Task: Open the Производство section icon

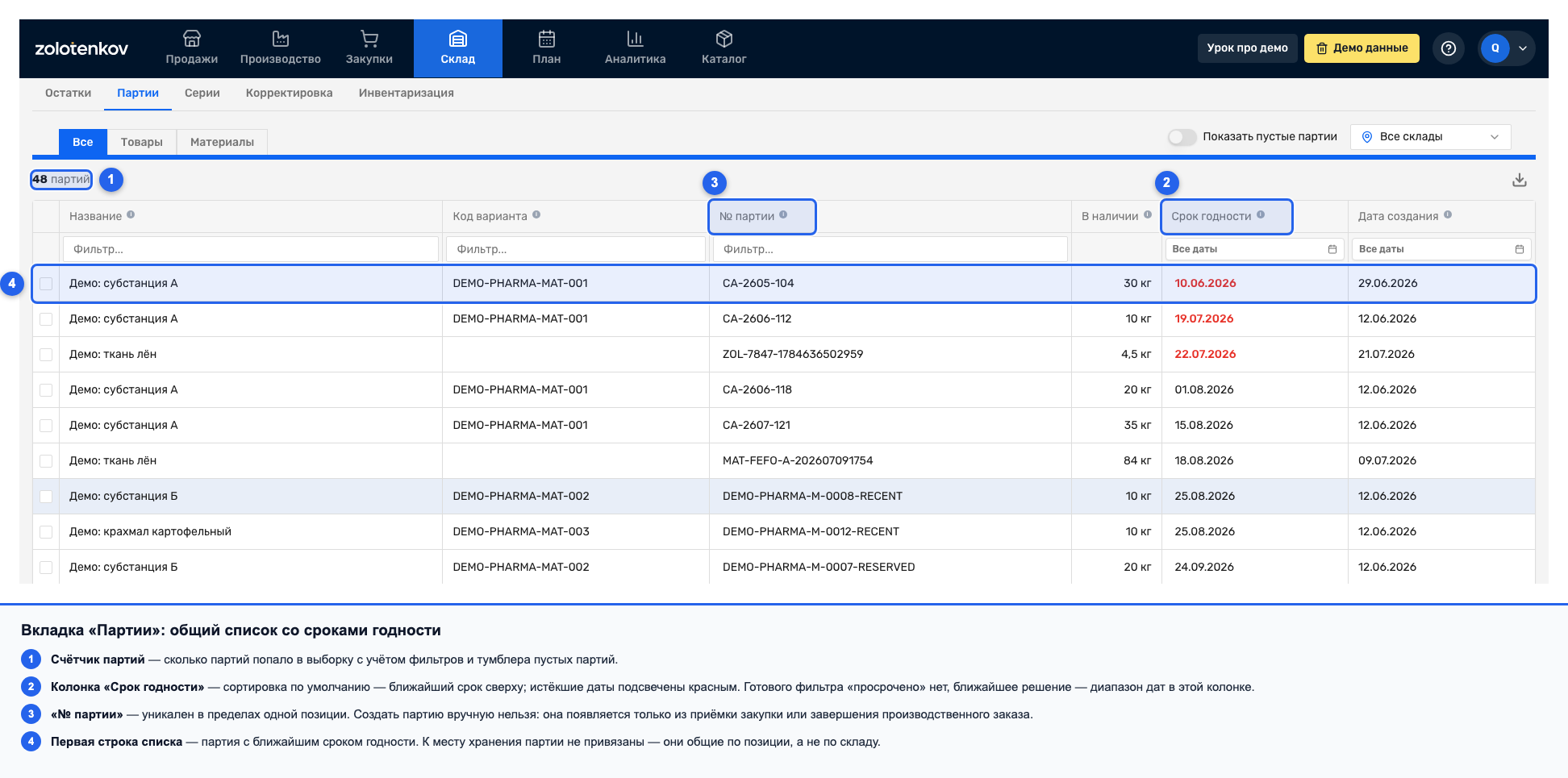Action: [280, 39]
